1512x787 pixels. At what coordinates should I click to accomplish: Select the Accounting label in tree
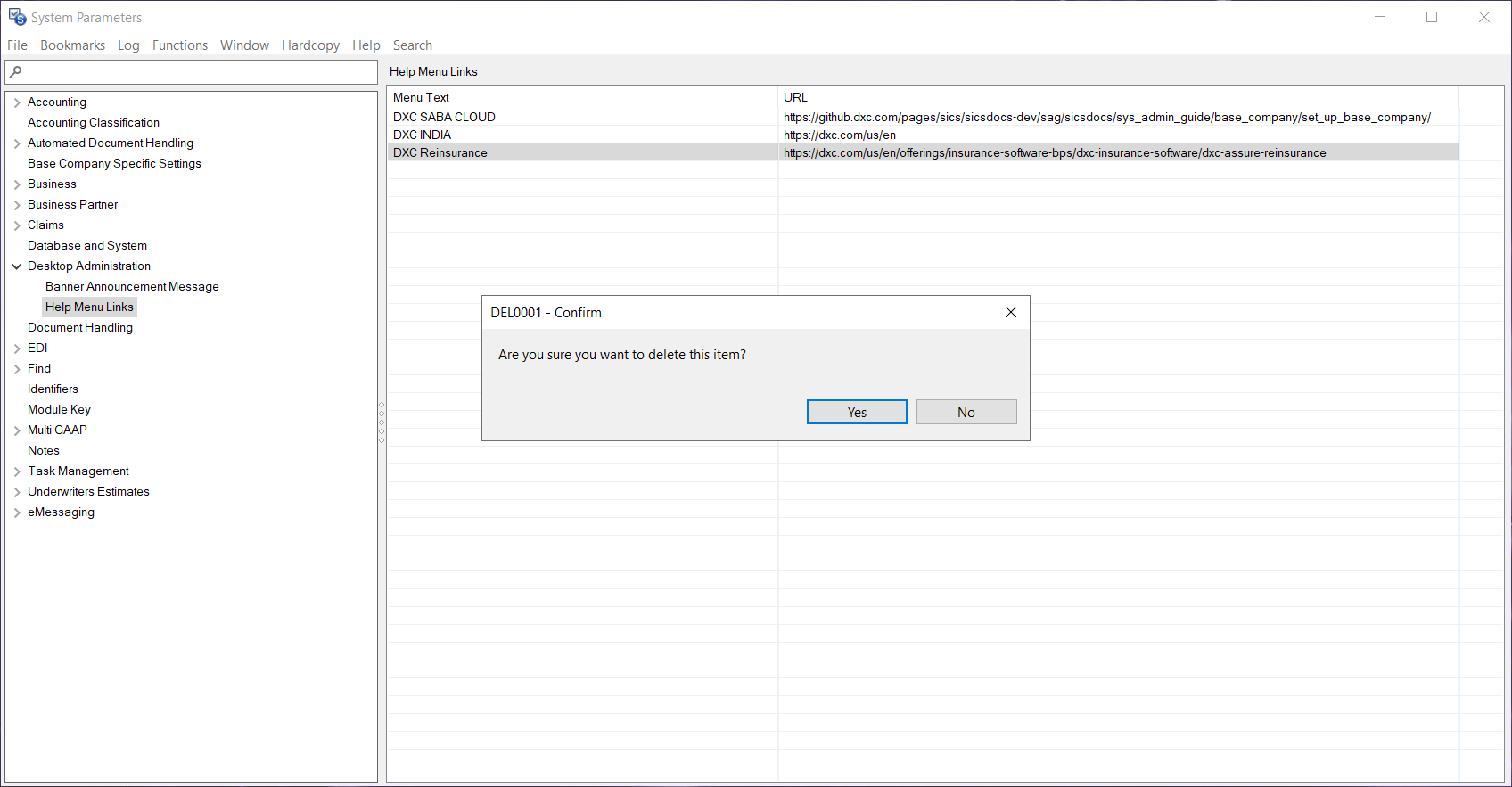point(57,102)
